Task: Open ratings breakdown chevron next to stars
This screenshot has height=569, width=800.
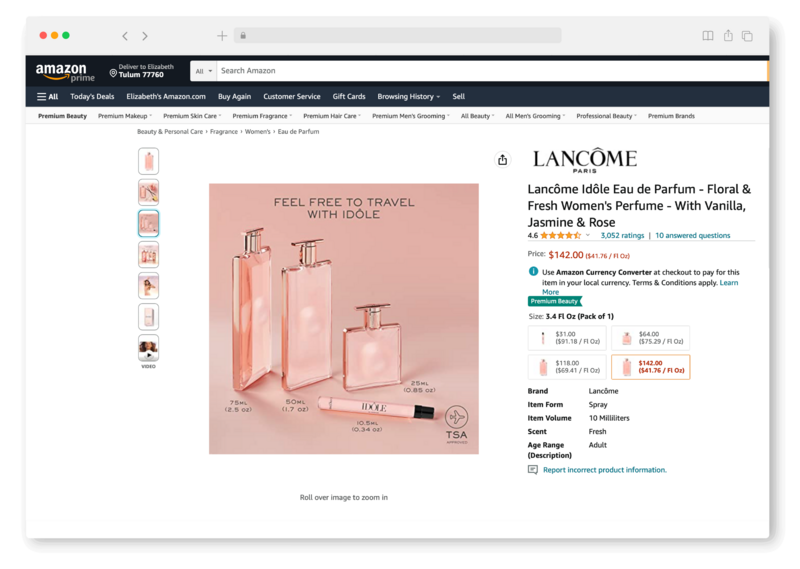Action: point(588,235)
